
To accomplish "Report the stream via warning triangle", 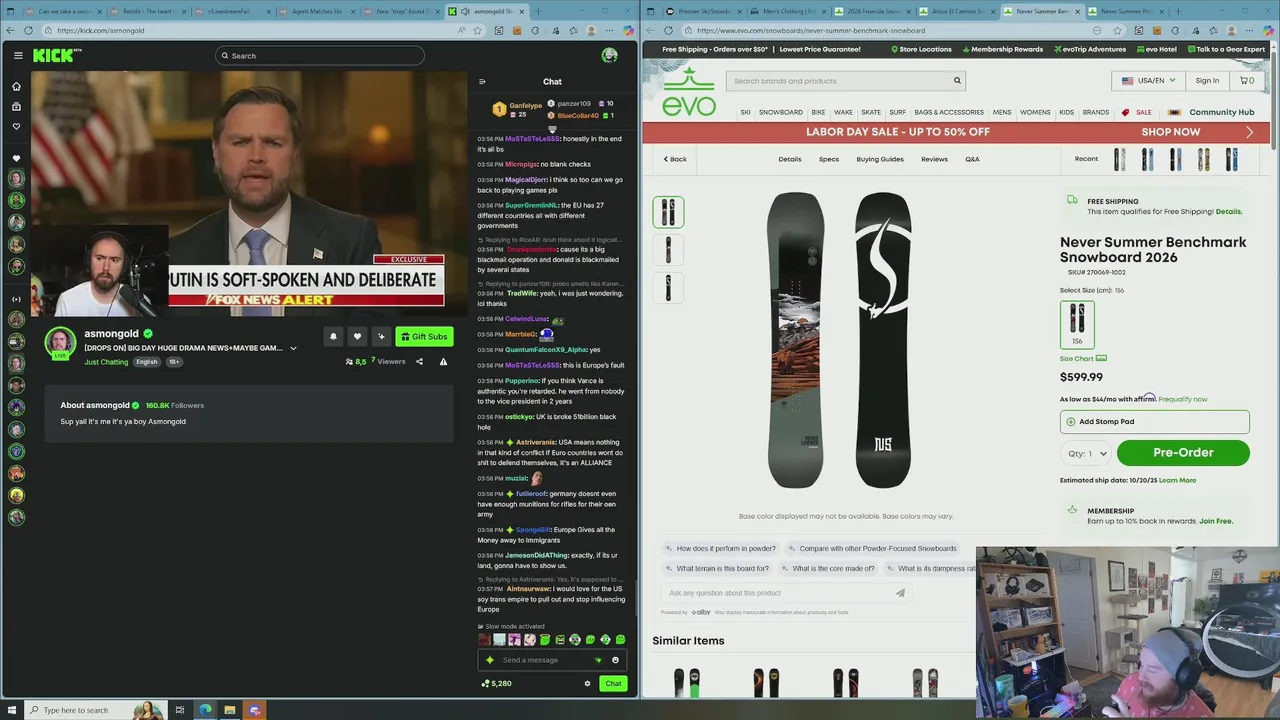I will (x=443, y=361).
